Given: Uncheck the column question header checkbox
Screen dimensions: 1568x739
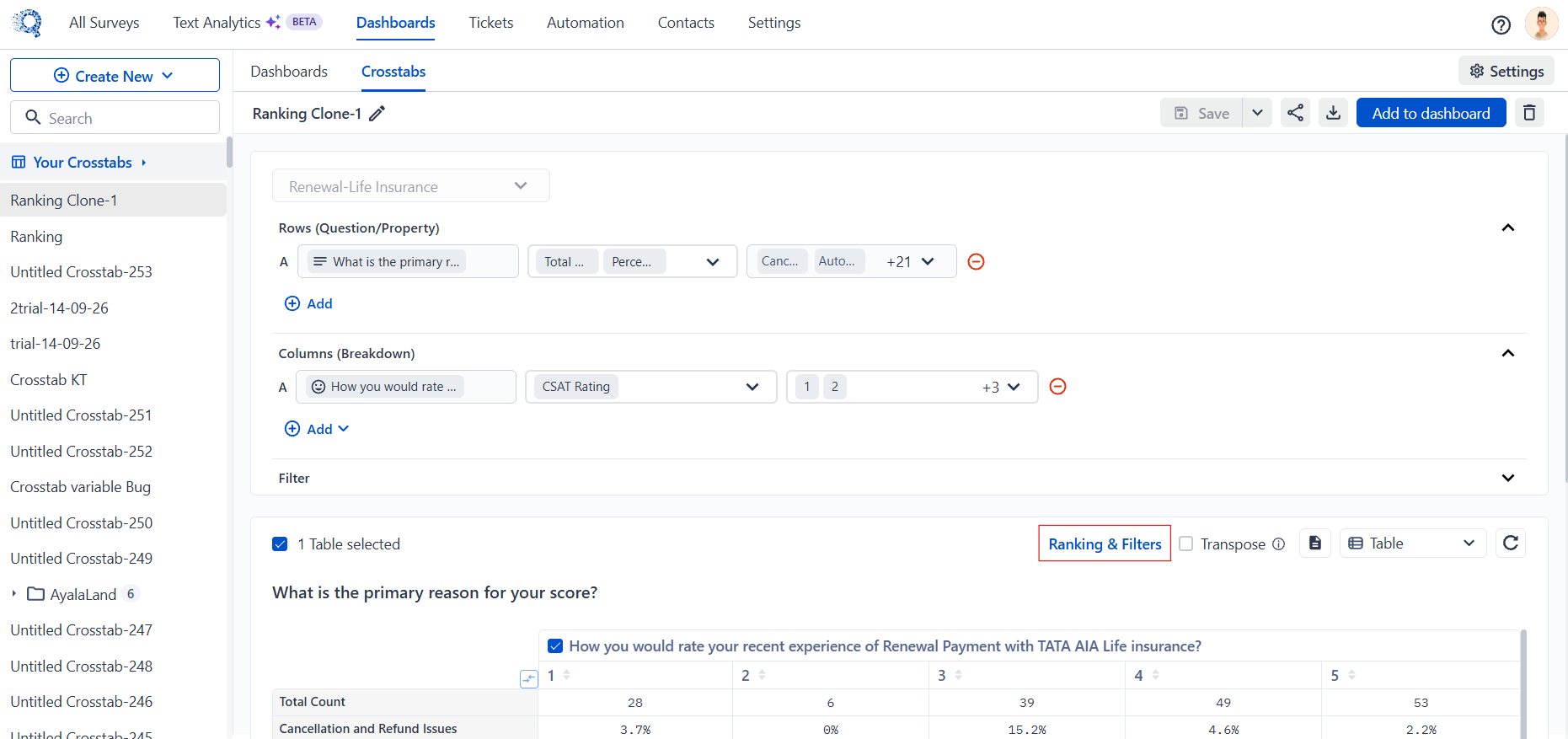Looking at the screenshot, I should pos(555,646).
